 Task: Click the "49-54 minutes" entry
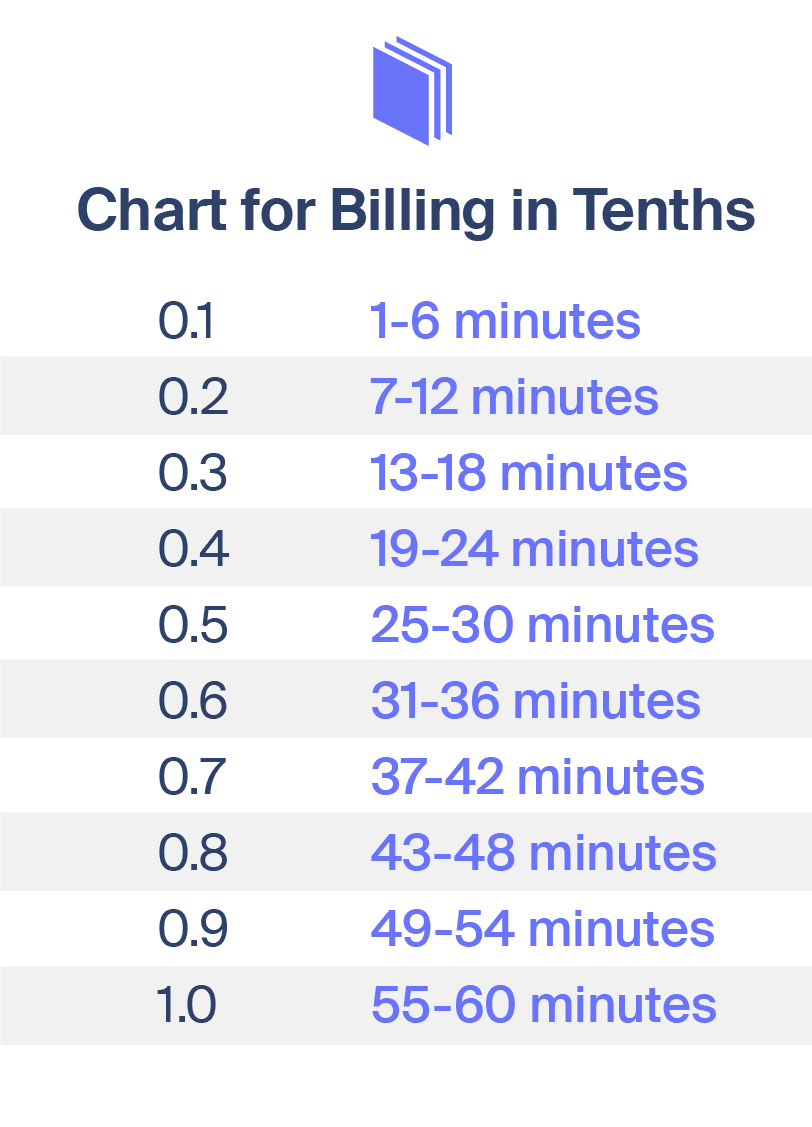[542, 930]
